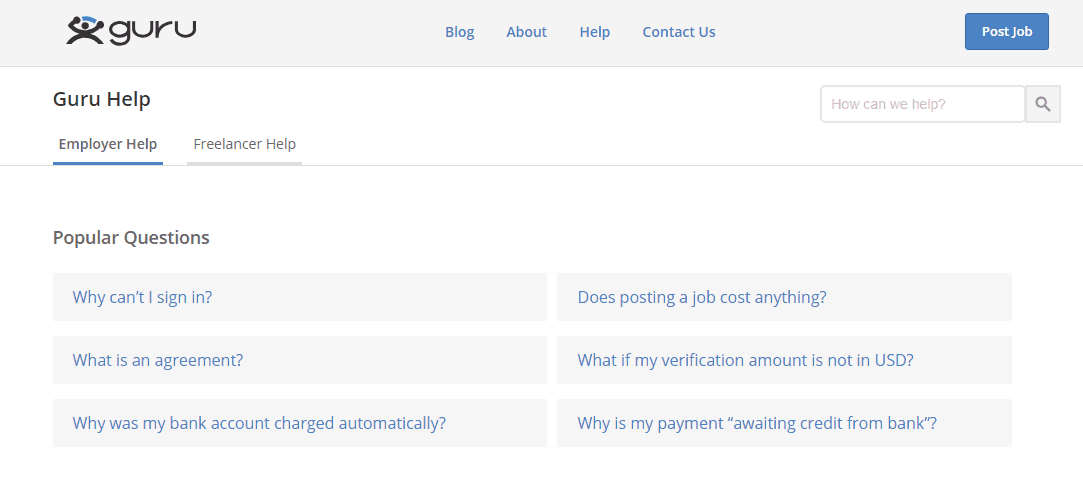Open Help from the top navigation
The image size is (1083, 479).
595,32
